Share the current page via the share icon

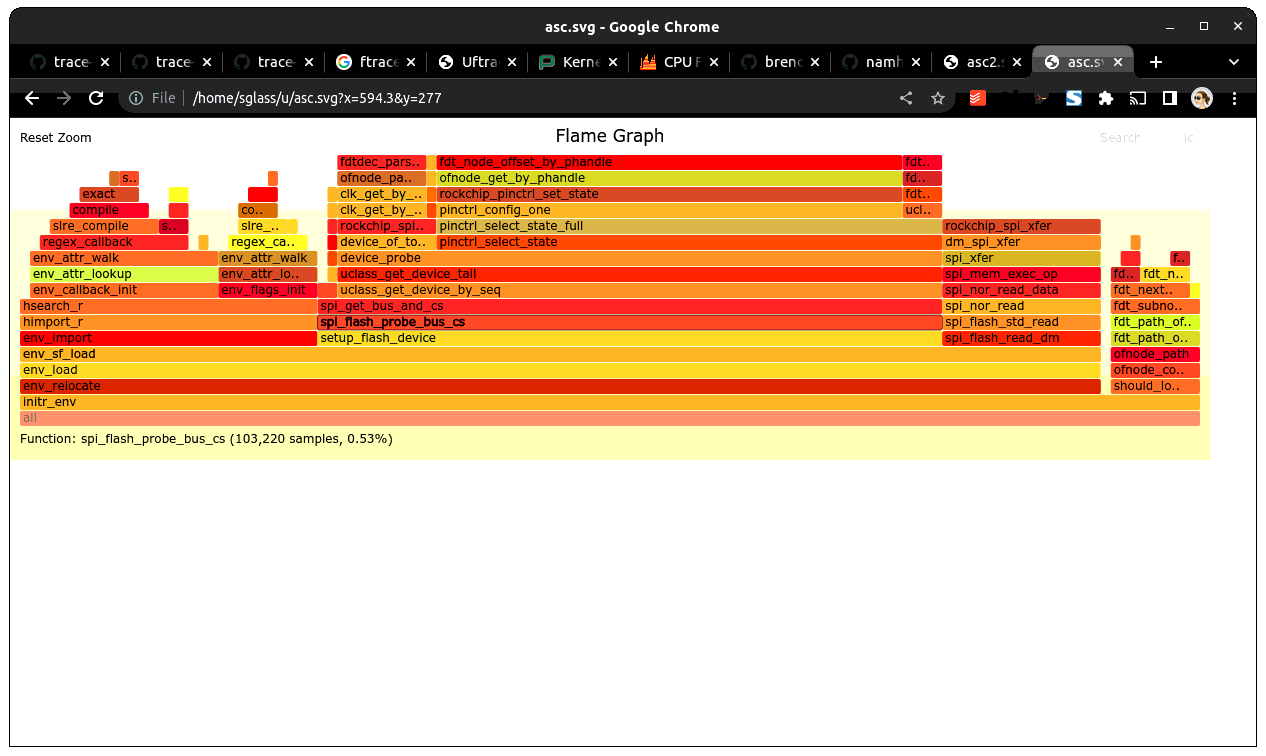click(906, 98)
